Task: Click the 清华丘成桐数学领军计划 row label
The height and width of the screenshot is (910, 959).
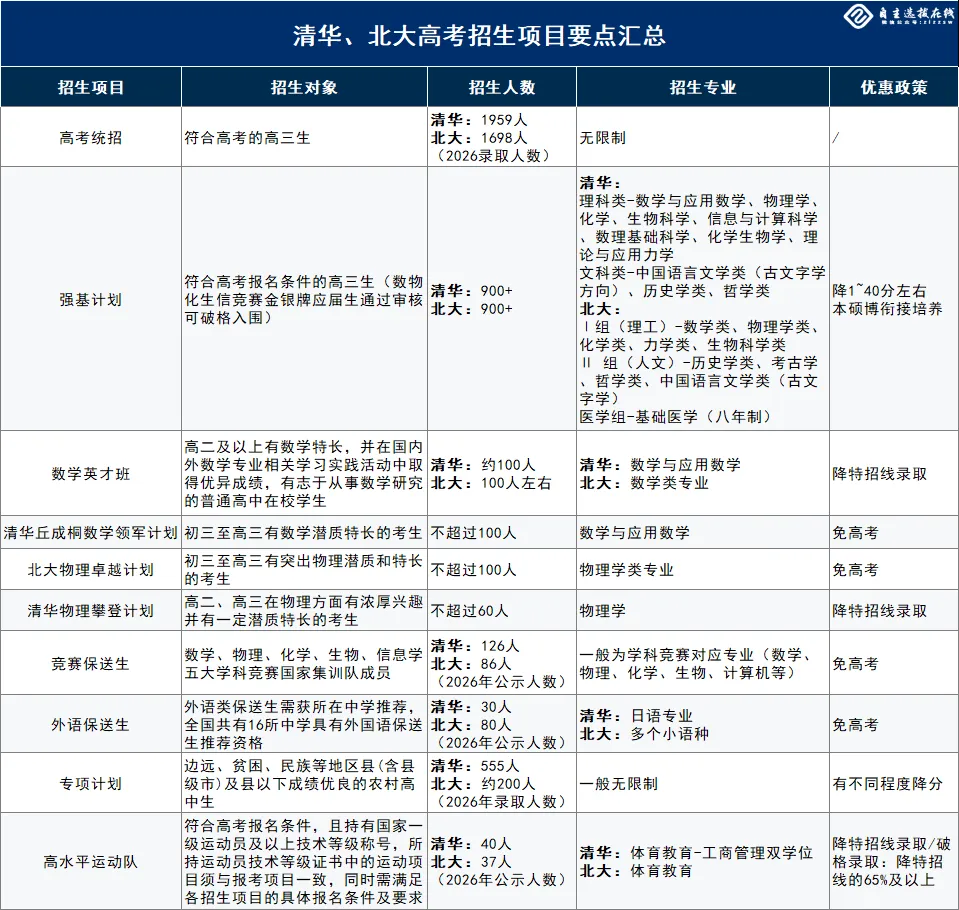Action: point(91,532)
